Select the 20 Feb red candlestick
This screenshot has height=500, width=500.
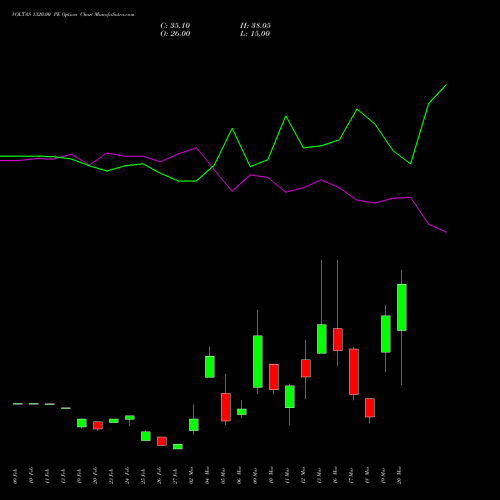click(x=98, y=425)
